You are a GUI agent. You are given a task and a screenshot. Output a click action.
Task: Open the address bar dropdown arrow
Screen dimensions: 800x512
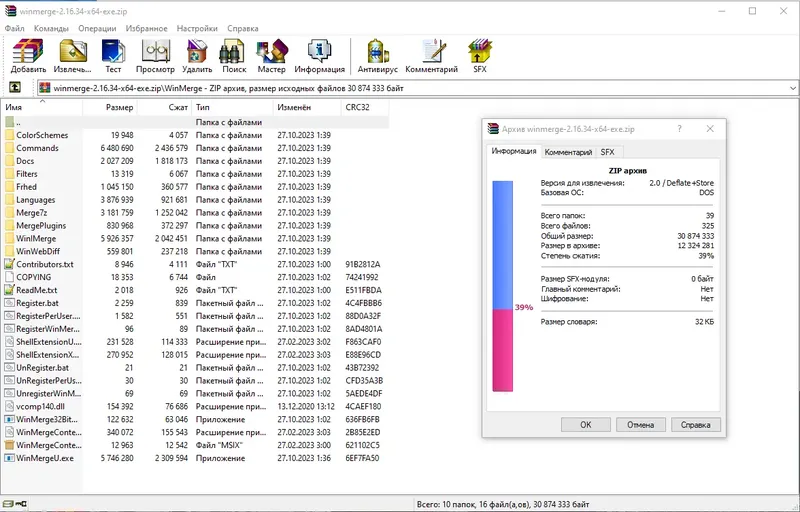792,88
